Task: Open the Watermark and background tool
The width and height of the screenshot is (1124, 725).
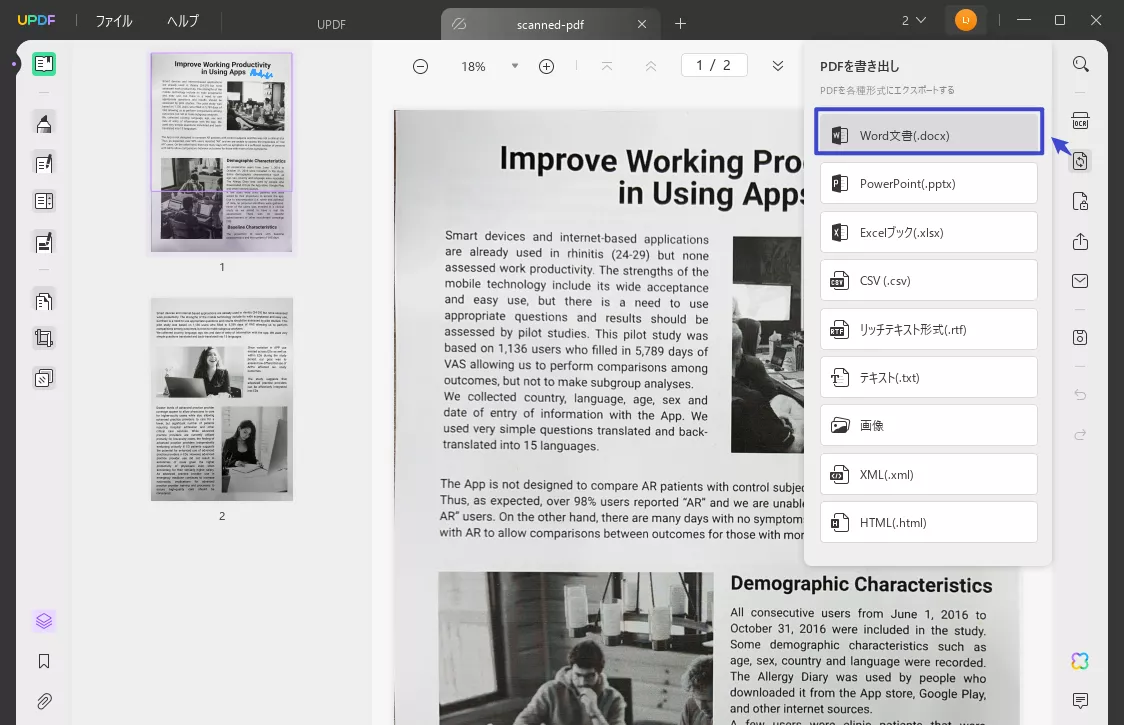Action: pos(44,378)
